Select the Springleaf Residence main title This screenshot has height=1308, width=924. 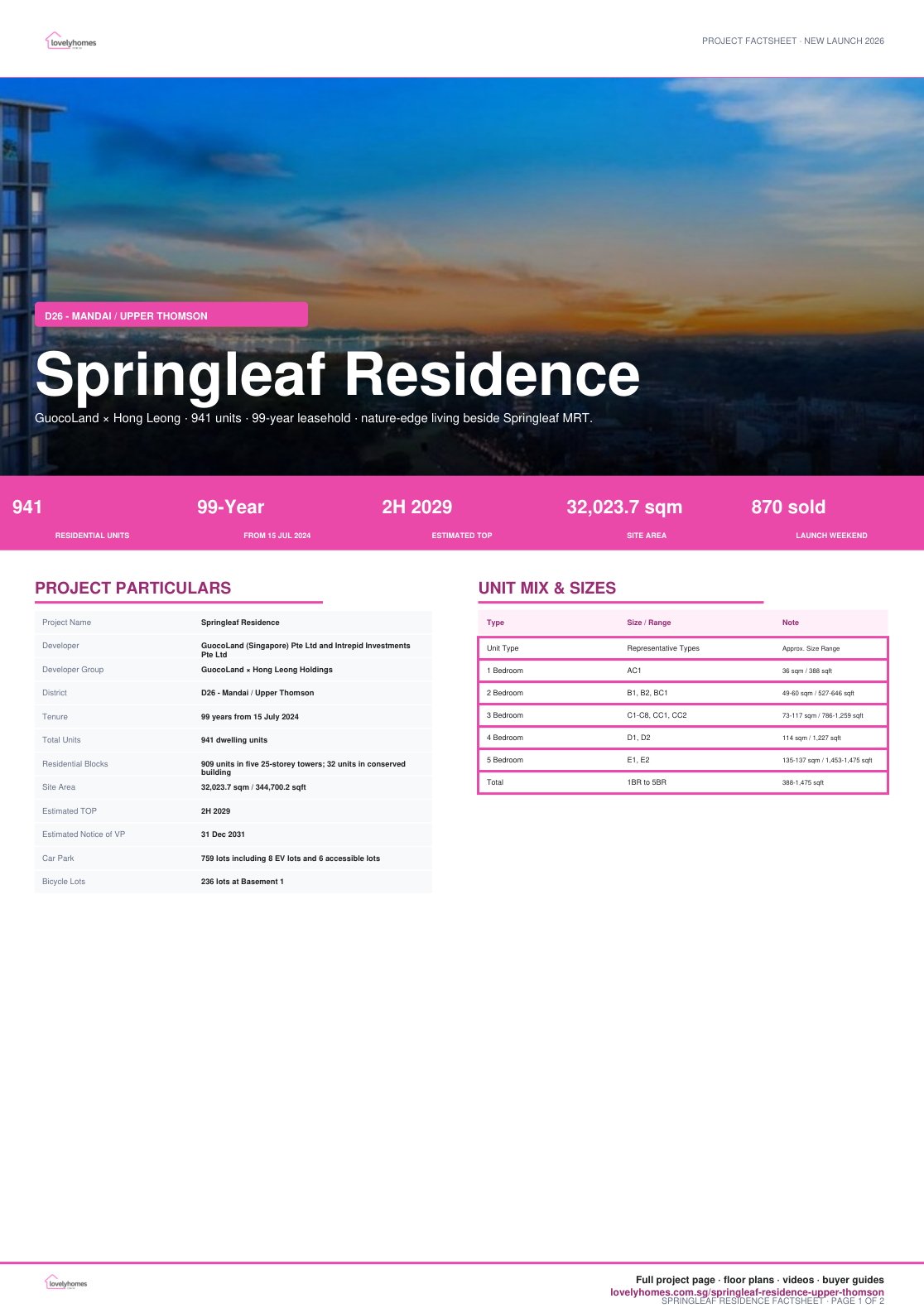click(x=338, y=374)
